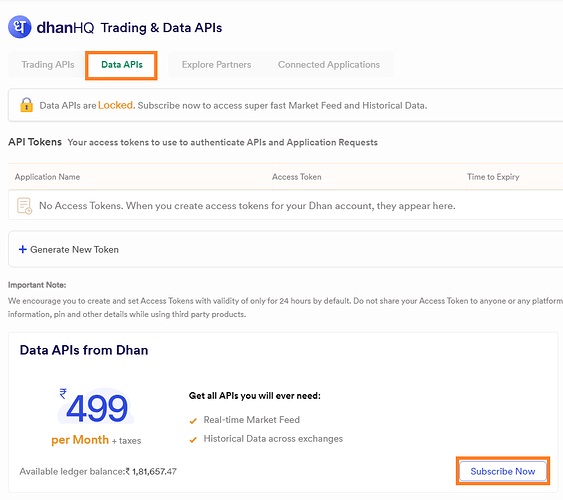Click the API Tokens heading
The image size is (563, 500).
(35, 142)
